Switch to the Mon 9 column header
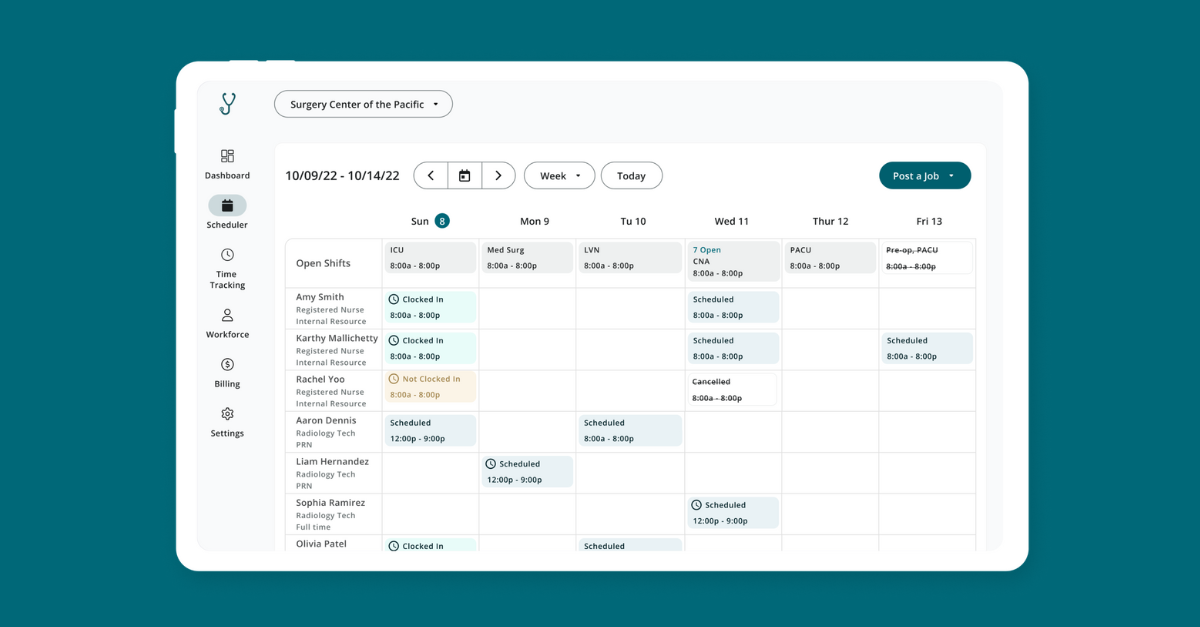Image resolution: width=1200 pixels, height=627 pixels. click(x=534, y=221)
